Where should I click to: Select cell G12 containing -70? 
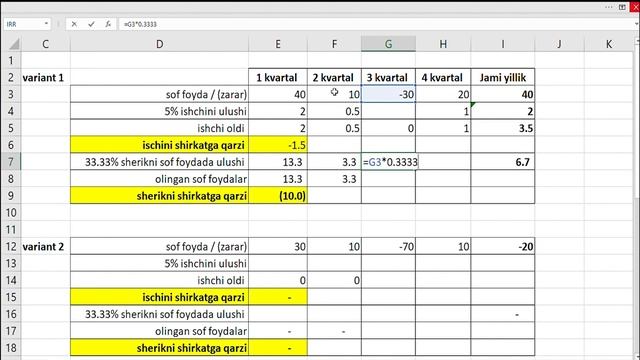click(388, 247)
